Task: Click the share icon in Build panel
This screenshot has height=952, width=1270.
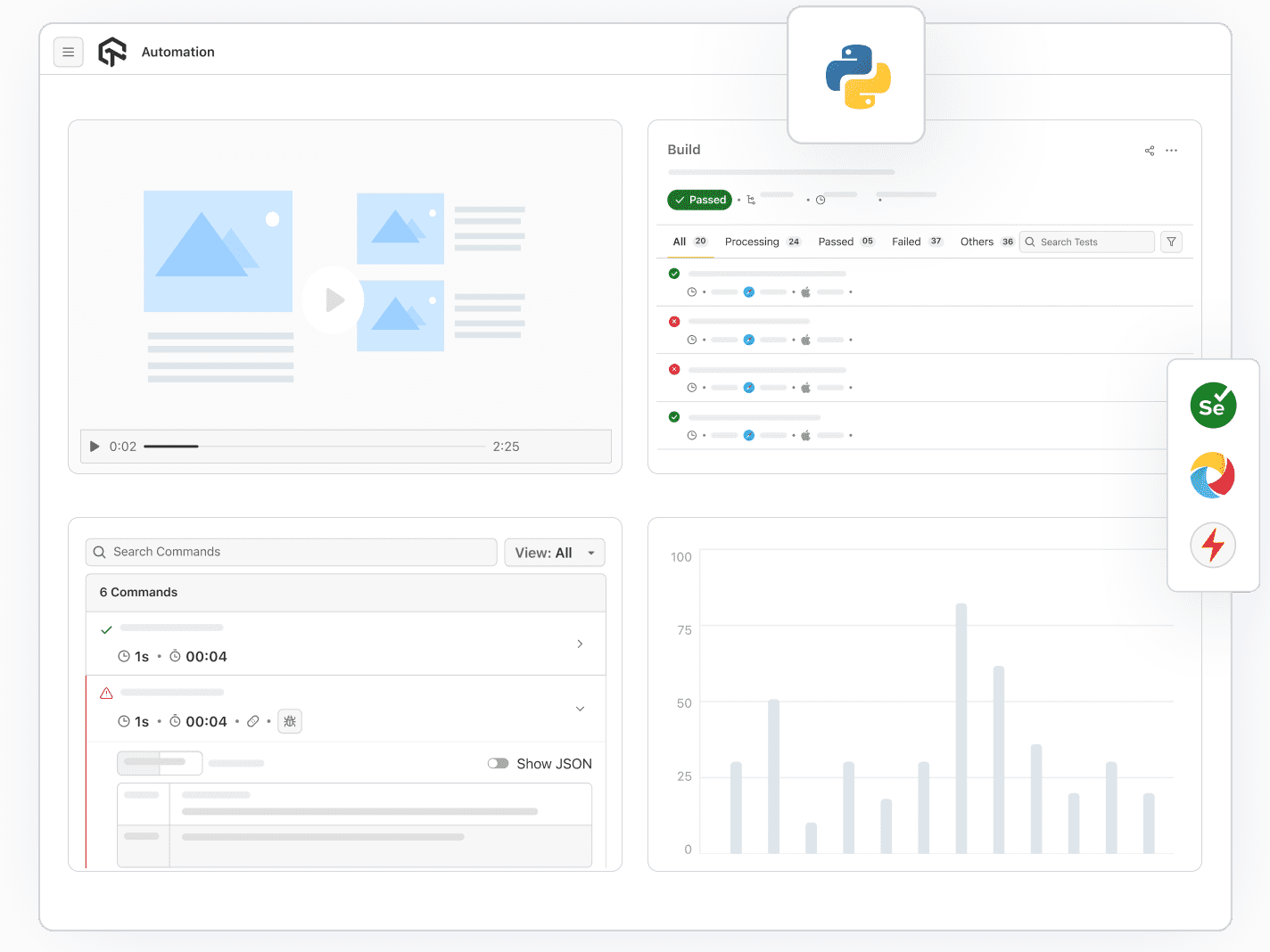Action: tap(1150, 151)
